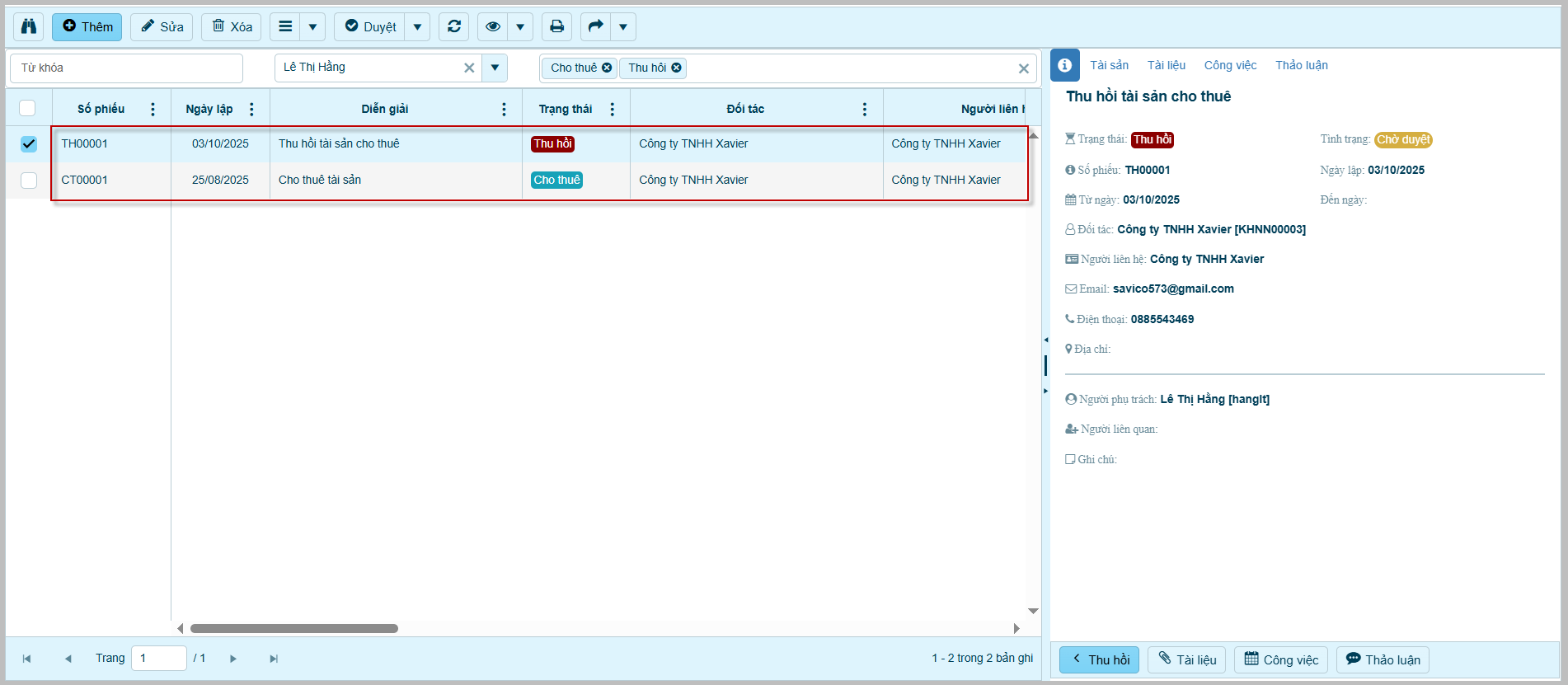Click the Thêm button

pos(87,26)
